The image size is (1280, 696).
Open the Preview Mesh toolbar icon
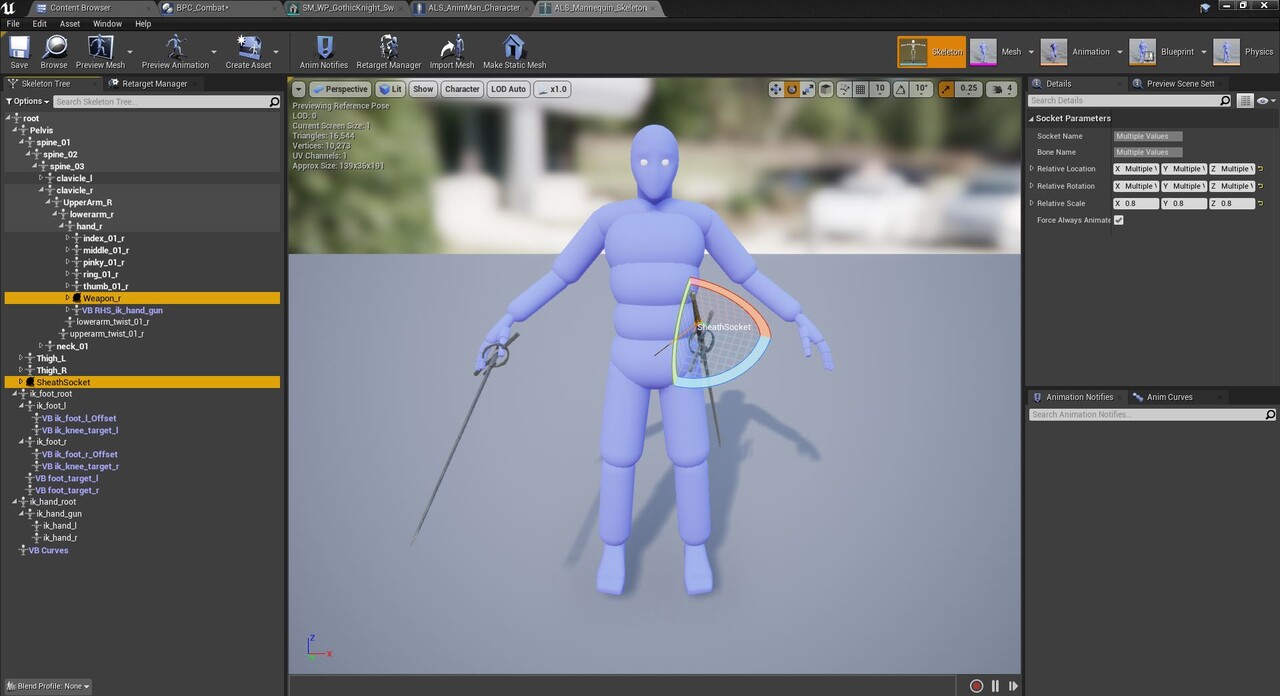tap(99, 48)
